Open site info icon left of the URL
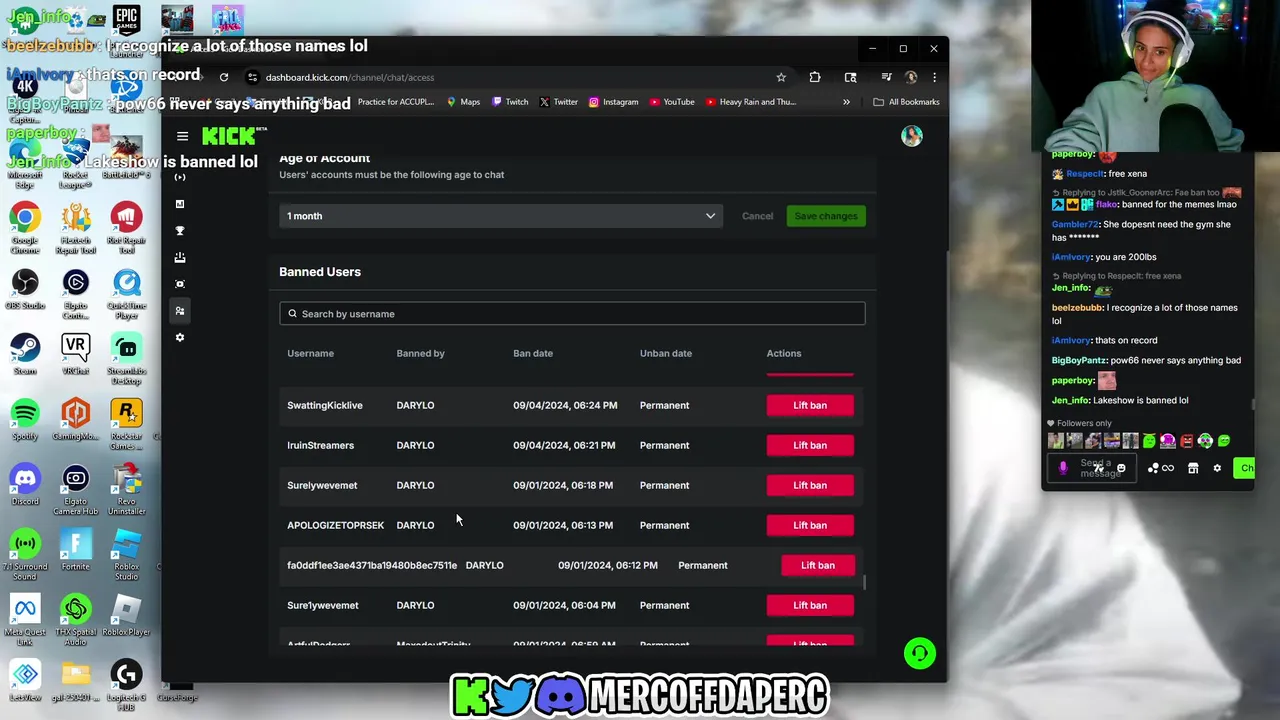Viewport: 1280px width, 720px height. (253, 77)
